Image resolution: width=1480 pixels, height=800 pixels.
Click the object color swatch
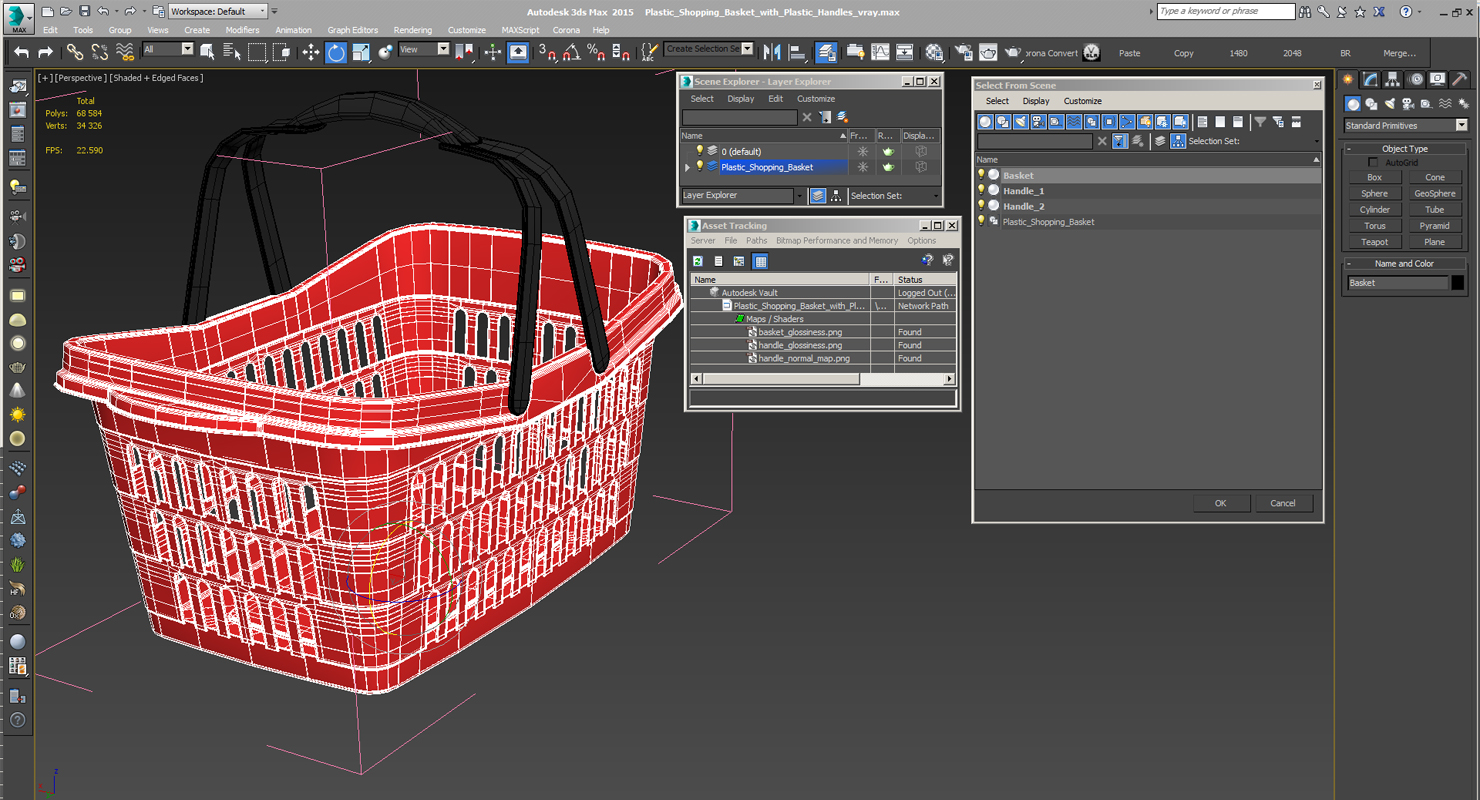coord(1457,283)
